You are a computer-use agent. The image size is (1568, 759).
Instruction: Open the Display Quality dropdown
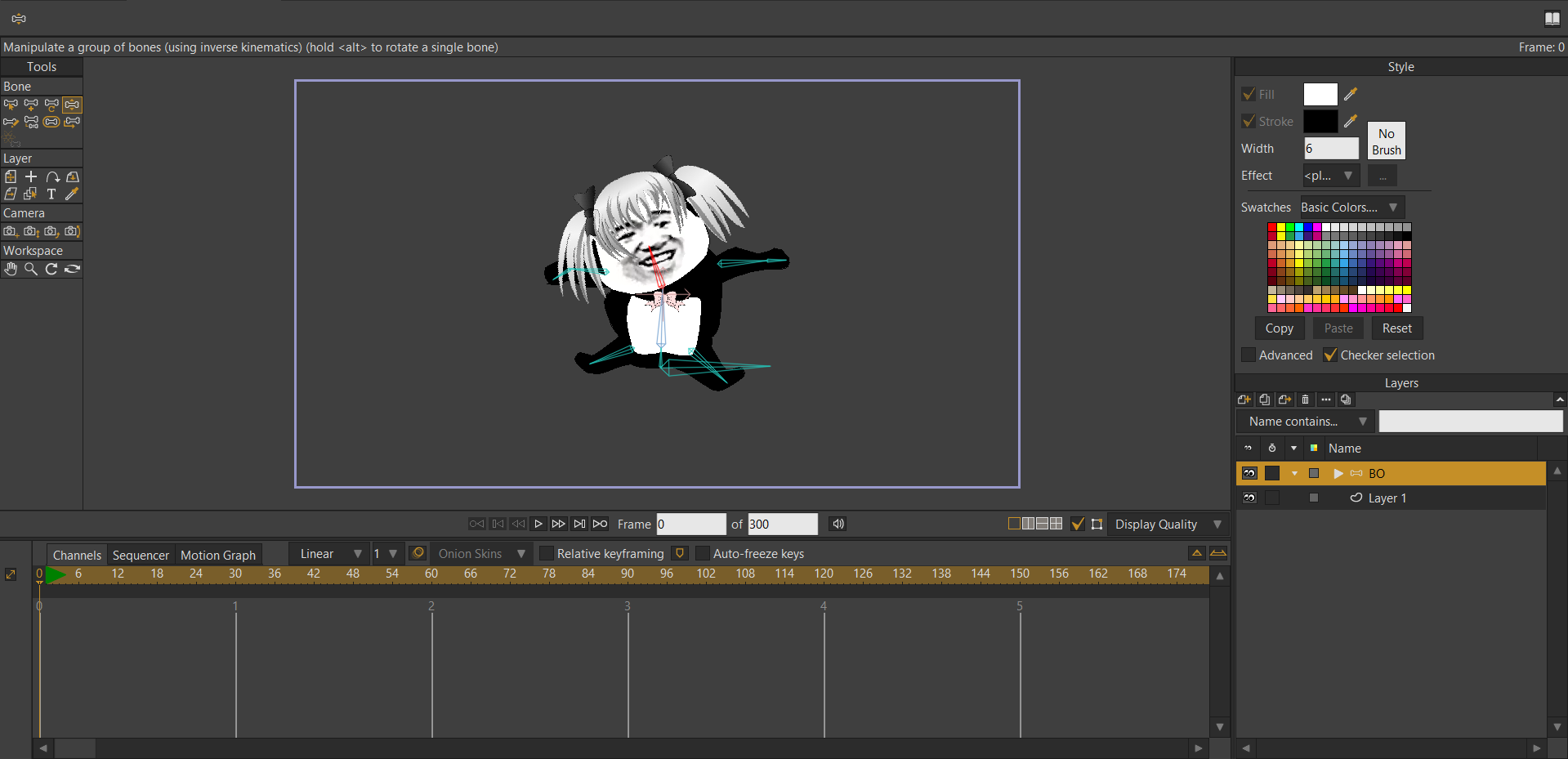1168,525
